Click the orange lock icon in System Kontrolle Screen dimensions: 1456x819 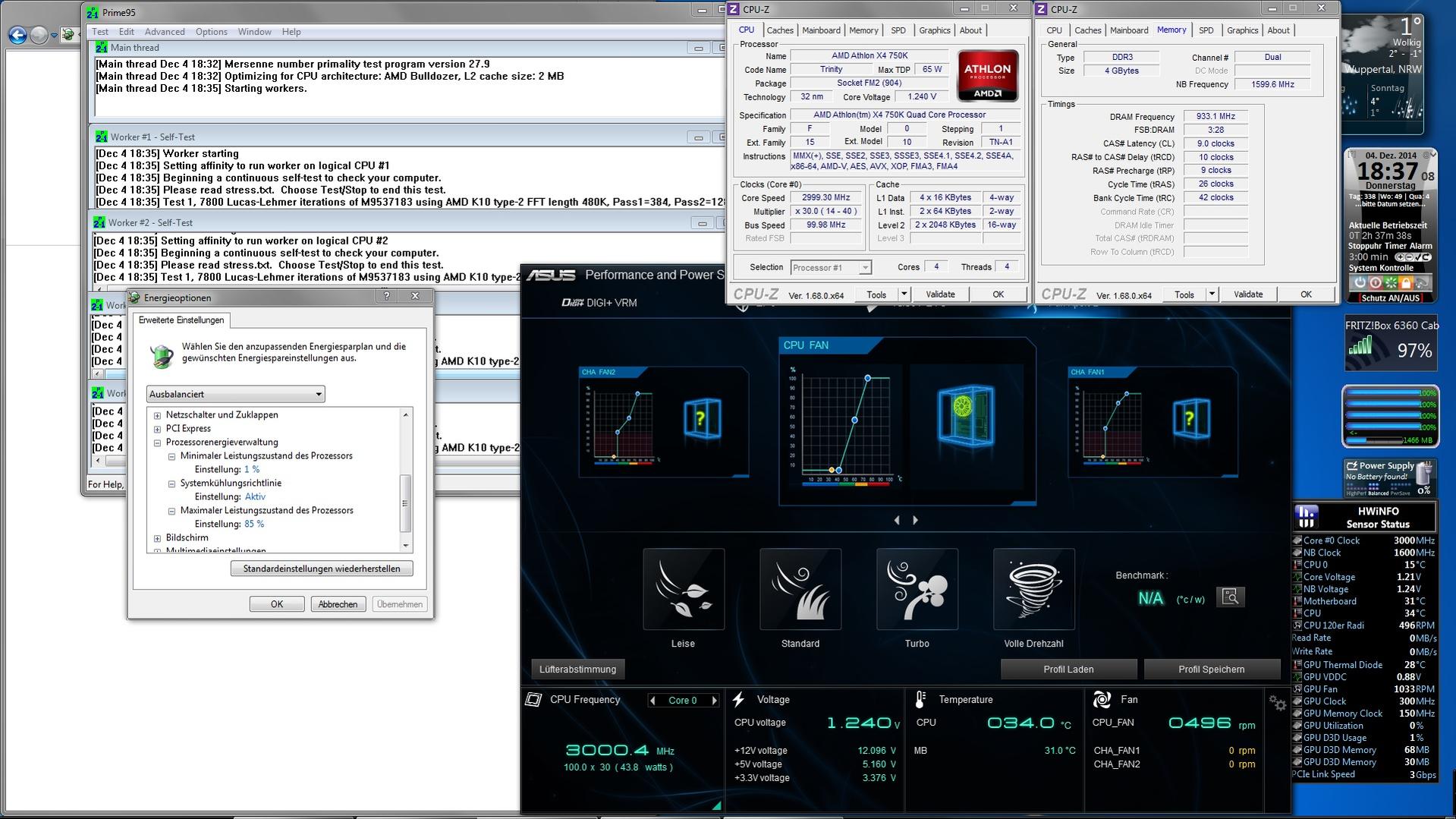tap(1406, 282)
